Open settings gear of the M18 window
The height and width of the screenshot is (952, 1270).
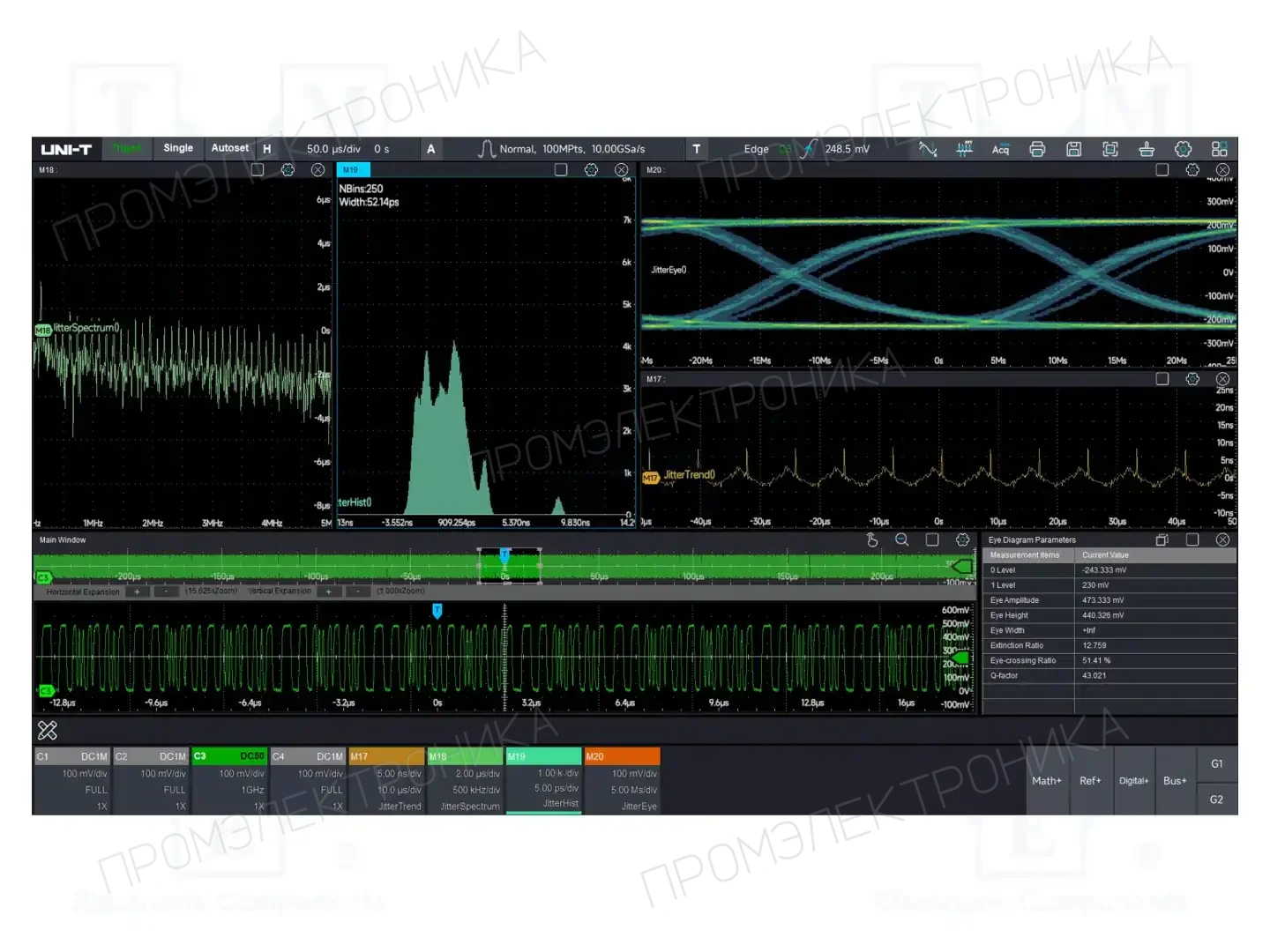click(x=288, y=169)
